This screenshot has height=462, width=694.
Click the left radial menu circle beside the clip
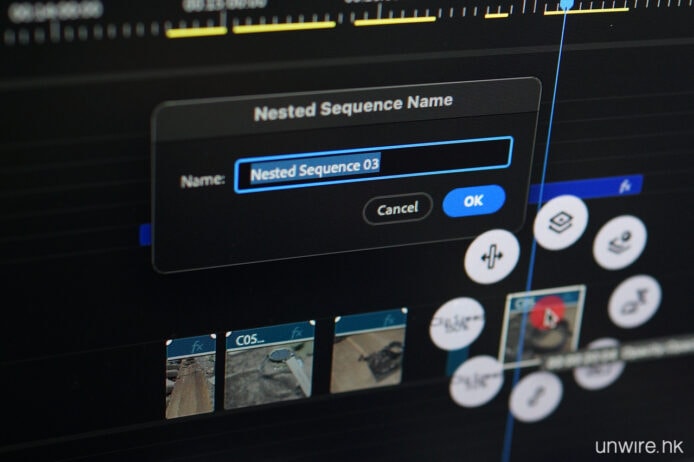[458, 323]
